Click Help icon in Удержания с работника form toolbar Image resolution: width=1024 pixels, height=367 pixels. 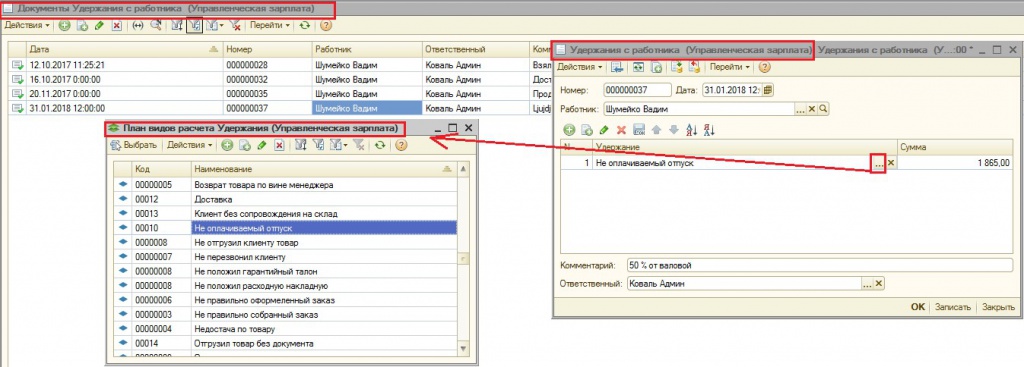[765, 67]
